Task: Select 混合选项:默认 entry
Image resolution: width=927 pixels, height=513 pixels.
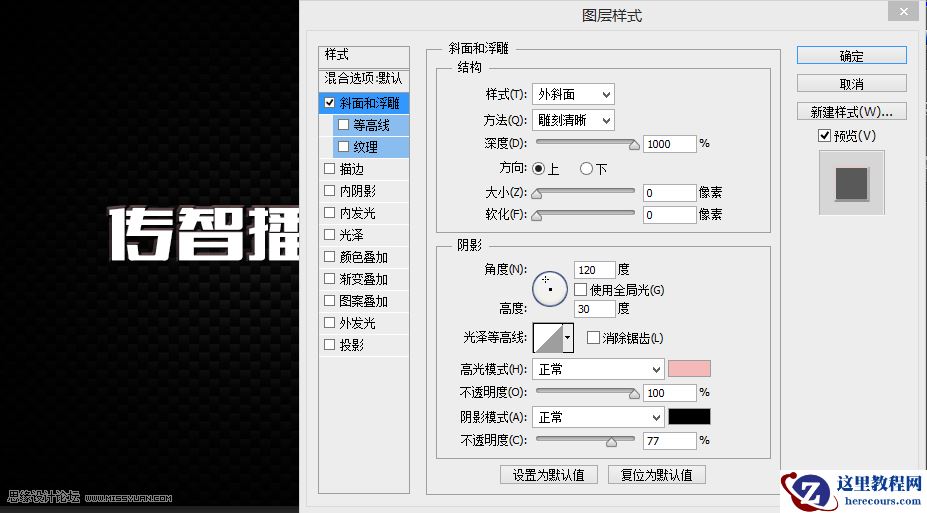Action: point(364,78)
